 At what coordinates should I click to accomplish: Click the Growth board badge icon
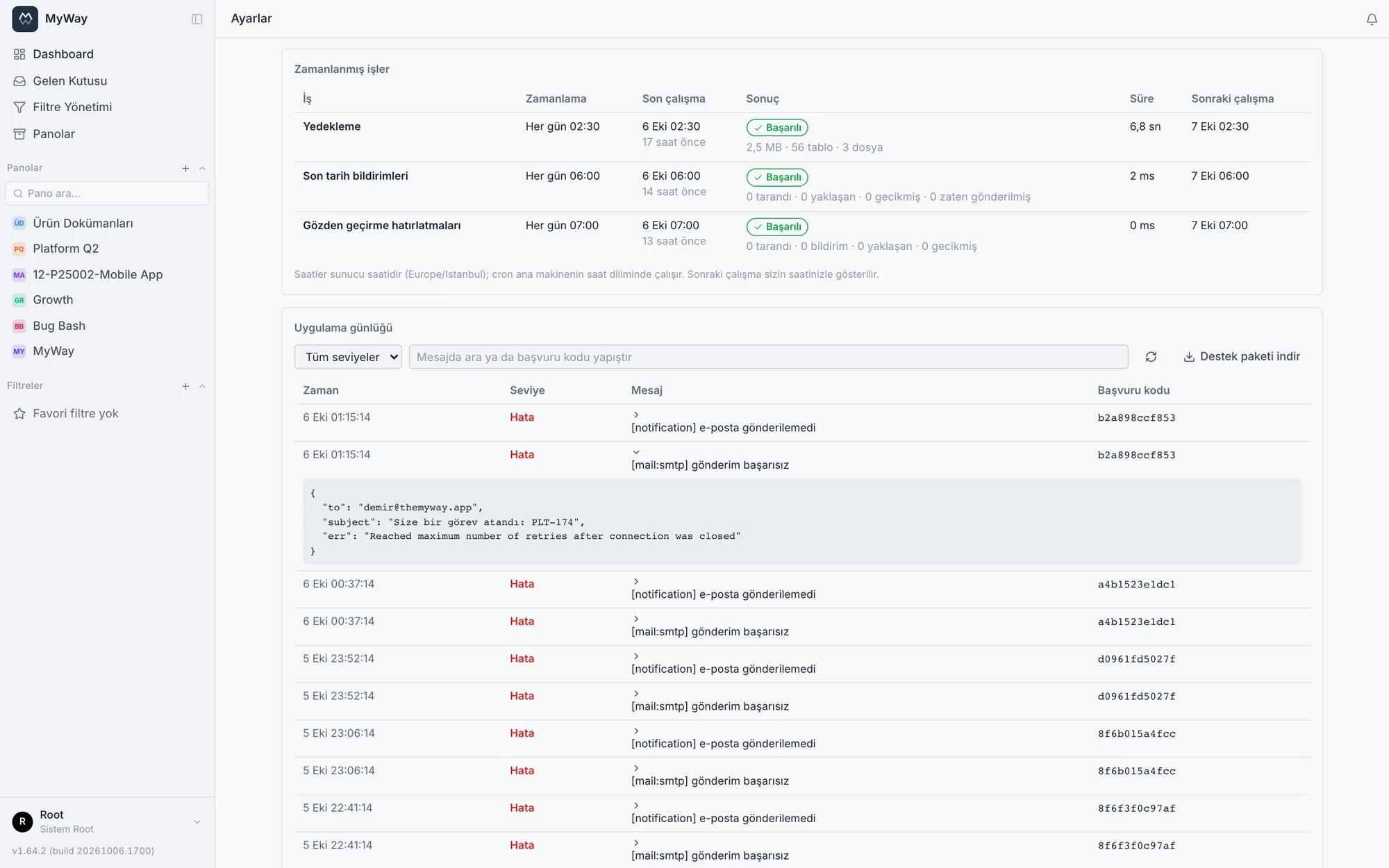19,300
